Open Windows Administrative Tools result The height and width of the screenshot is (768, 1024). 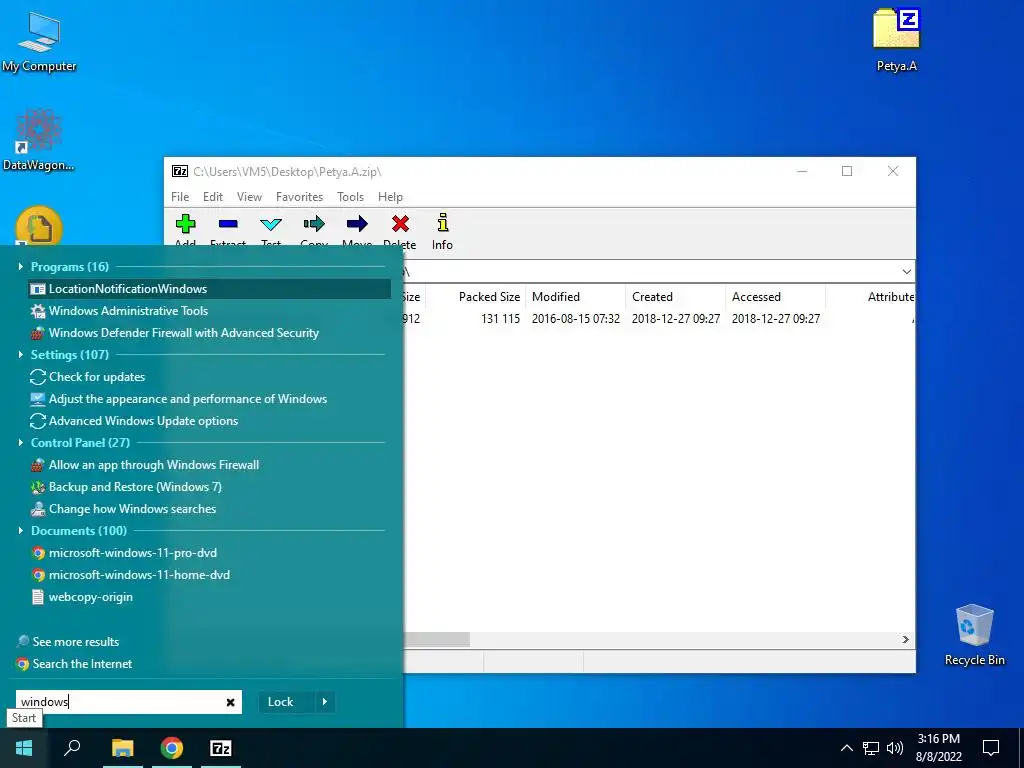(209, 311)
